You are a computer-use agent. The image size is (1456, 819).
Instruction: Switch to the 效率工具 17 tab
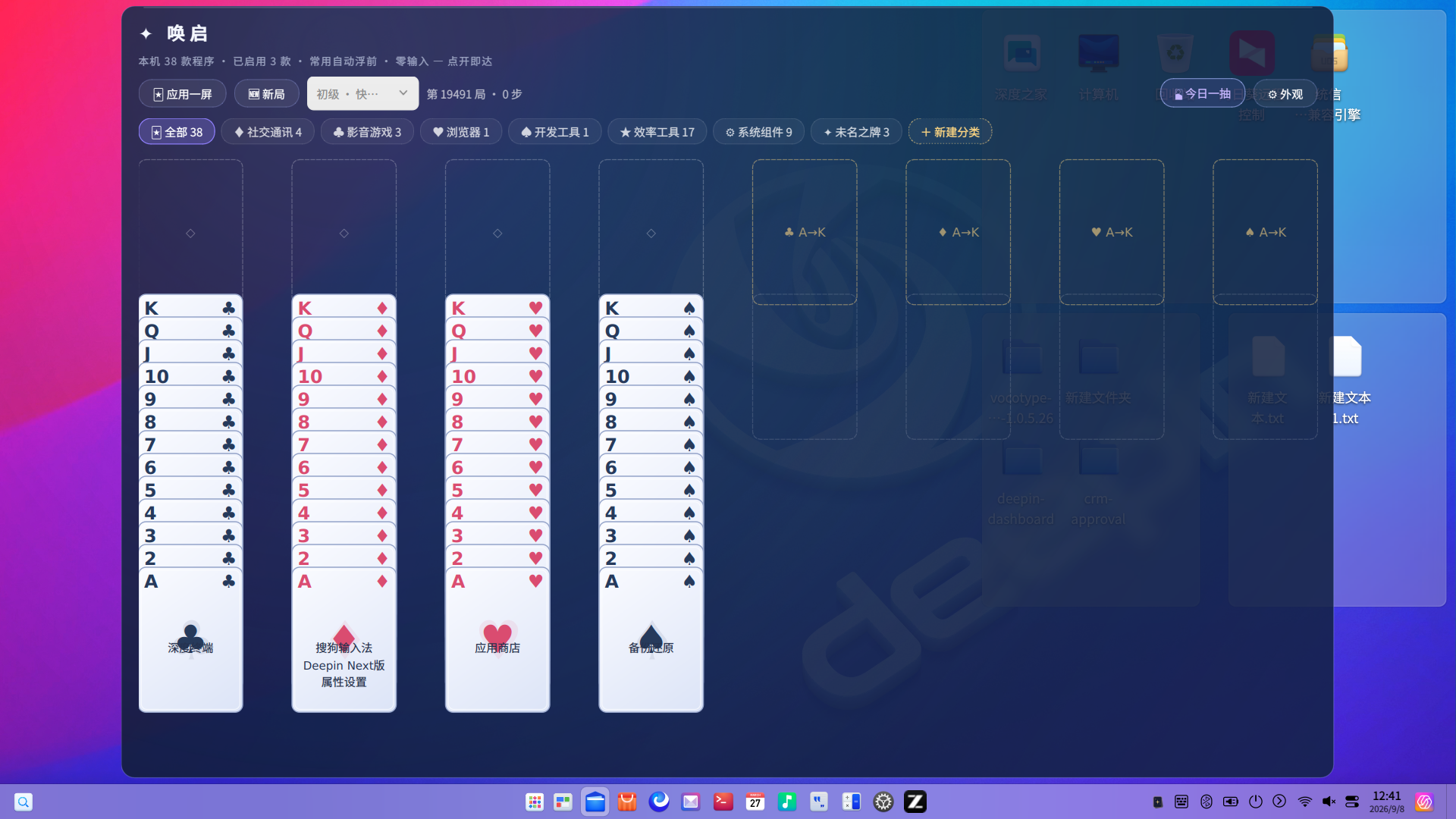pyautogui.click(x=657, y=132)
